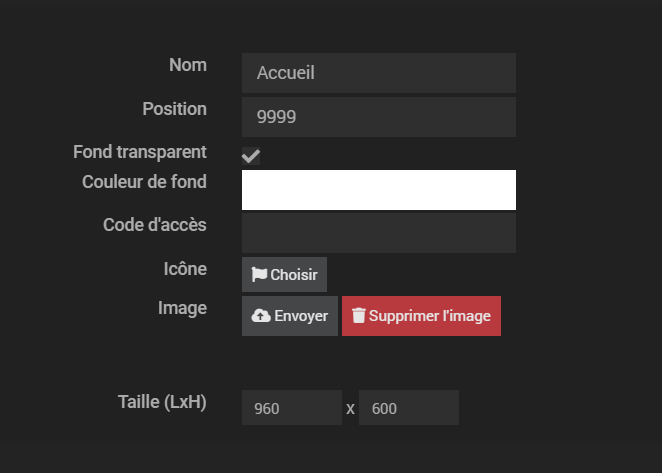Select the height field showing 600

(408, 408)
